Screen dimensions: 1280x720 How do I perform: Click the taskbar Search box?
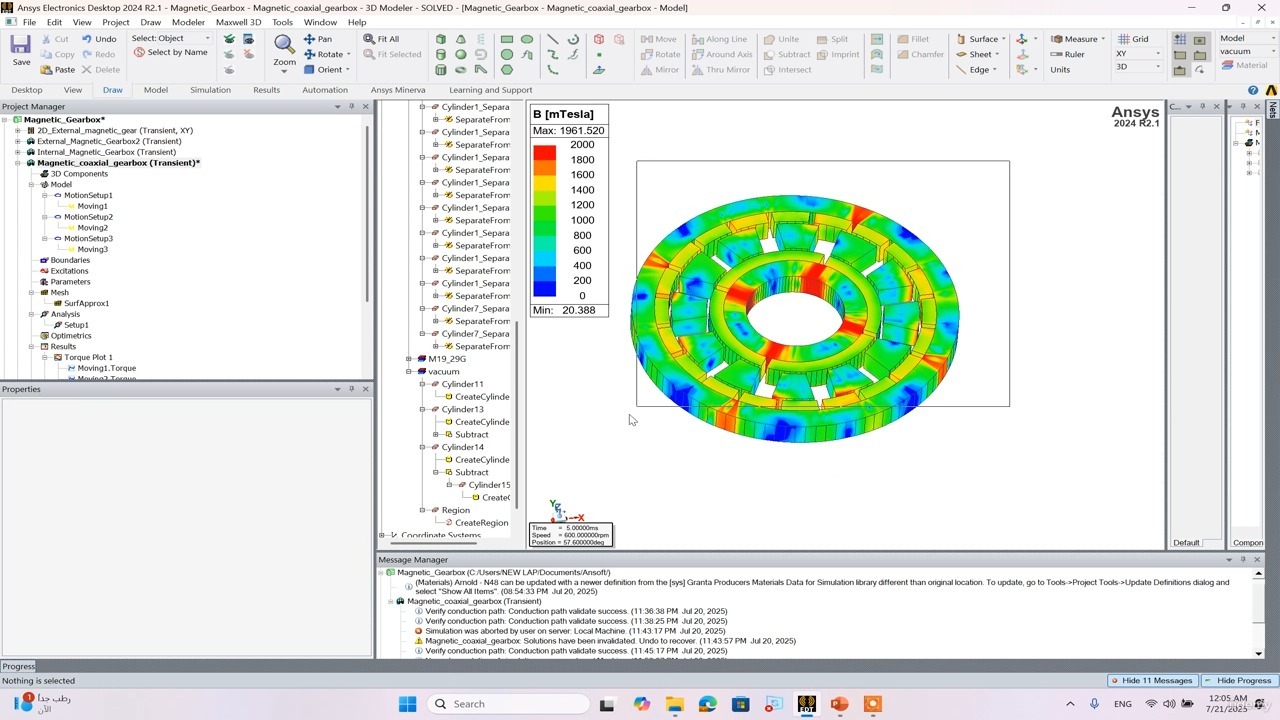[509, 704]
